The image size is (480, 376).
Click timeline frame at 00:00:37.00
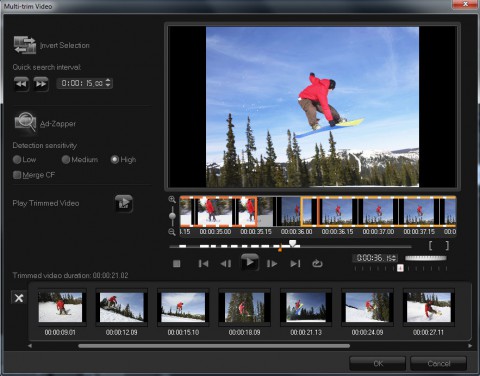pyautogui.click(x=378, y=212)
